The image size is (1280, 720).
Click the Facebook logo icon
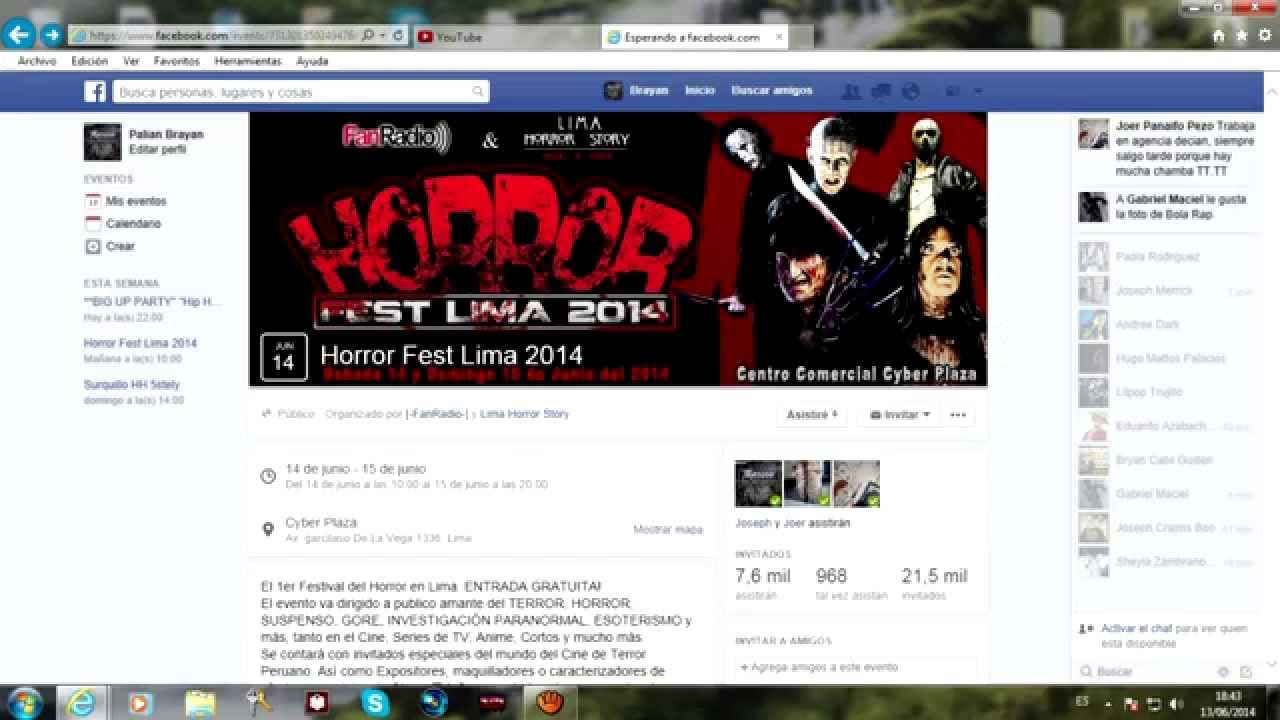pos(95,91)
